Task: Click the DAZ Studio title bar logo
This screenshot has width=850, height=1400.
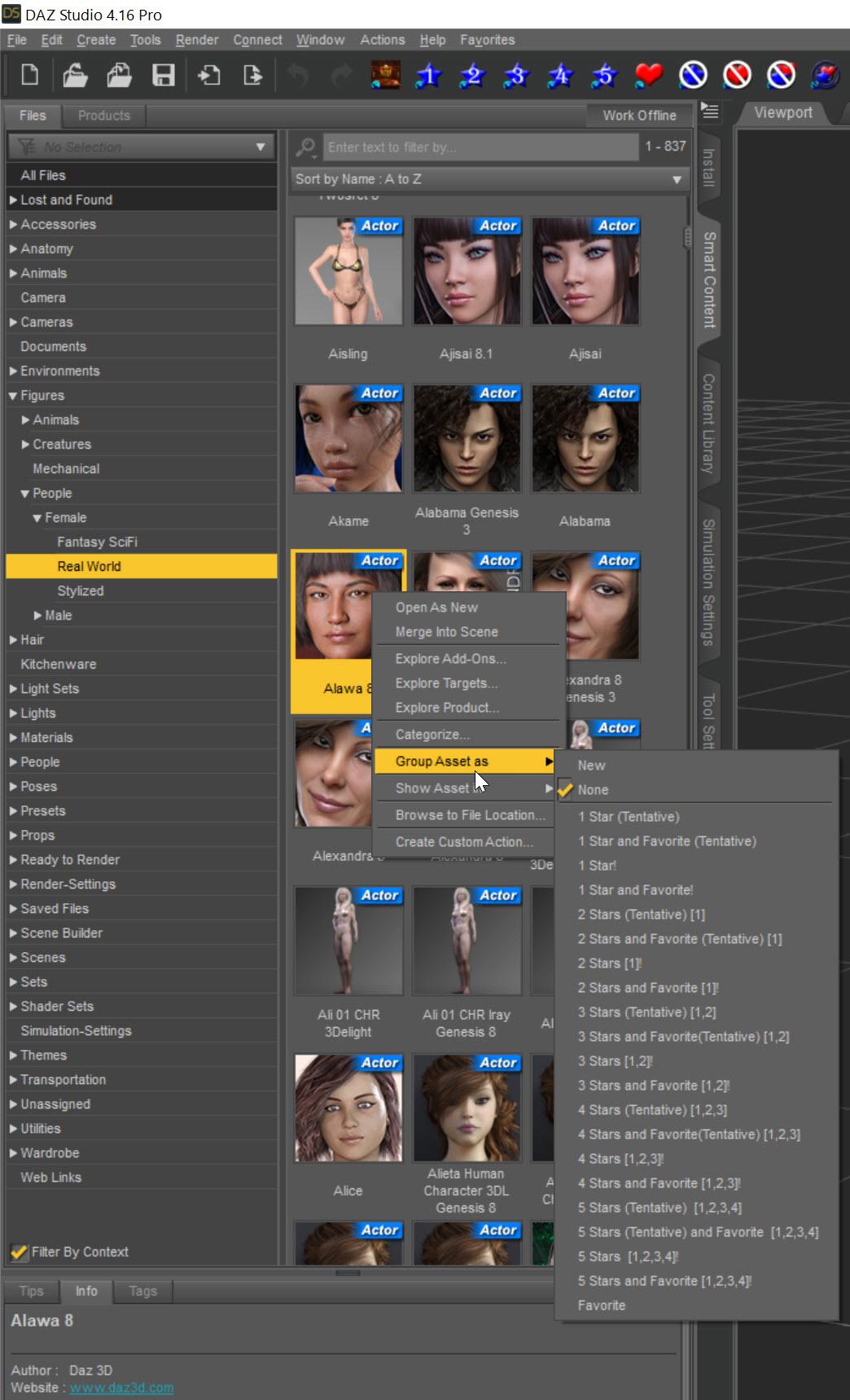Action: (11, 14)
